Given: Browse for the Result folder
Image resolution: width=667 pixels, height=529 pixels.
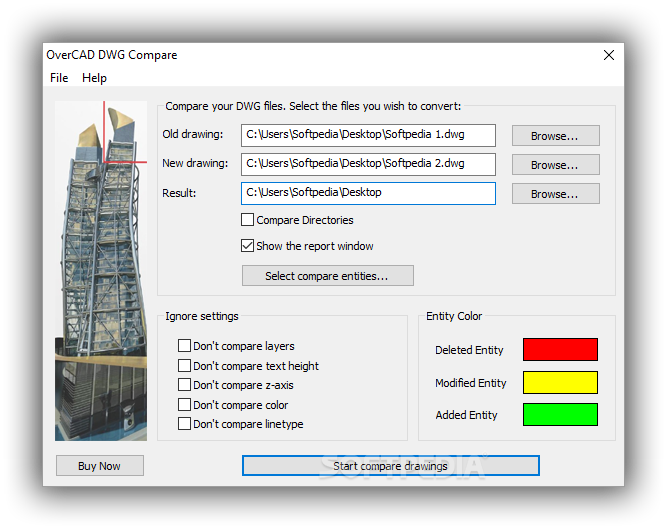Looking at the screenshot, I should (x=556, y=193).
